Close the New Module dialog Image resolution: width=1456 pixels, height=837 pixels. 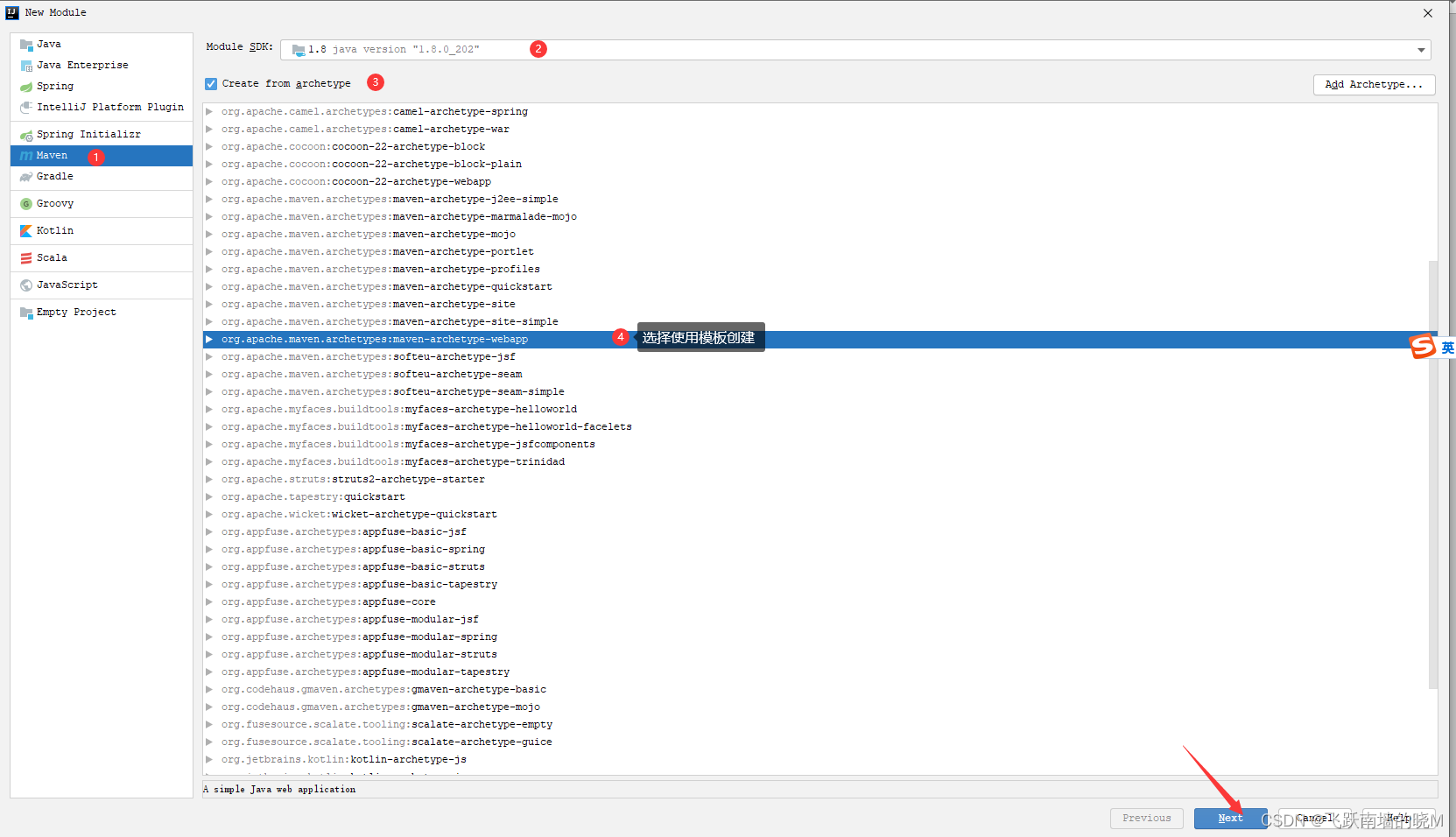1428,13
